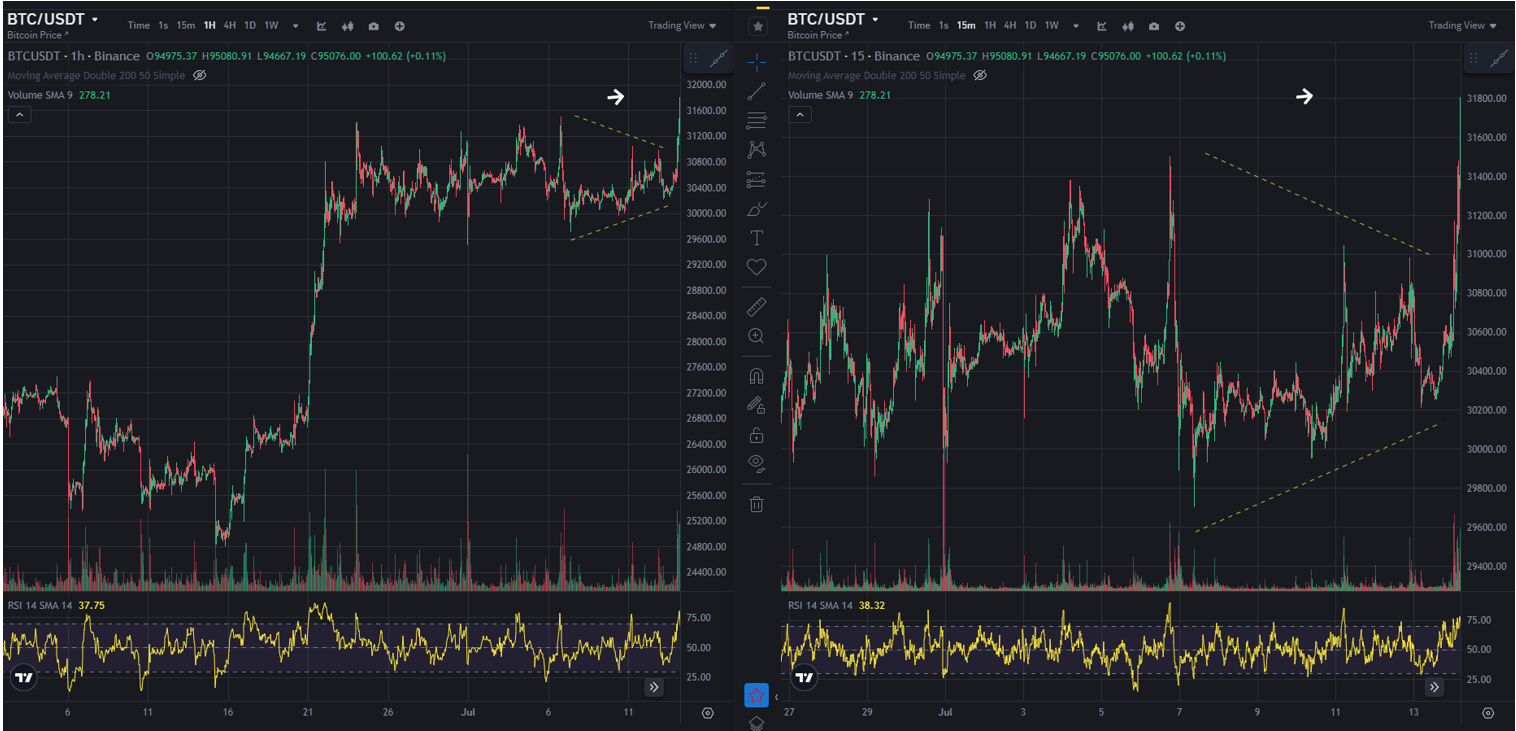Viewport: 1516px width, 731px height.
Task: Collapse the drawing toolbar with the small chevron
Action: coord(776,697)
